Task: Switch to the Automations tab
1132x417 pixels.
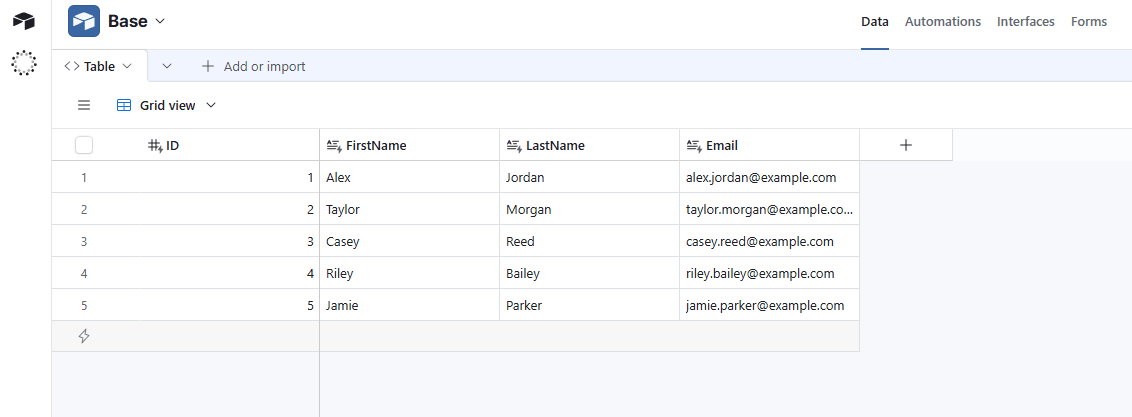Action: [942, 21]
